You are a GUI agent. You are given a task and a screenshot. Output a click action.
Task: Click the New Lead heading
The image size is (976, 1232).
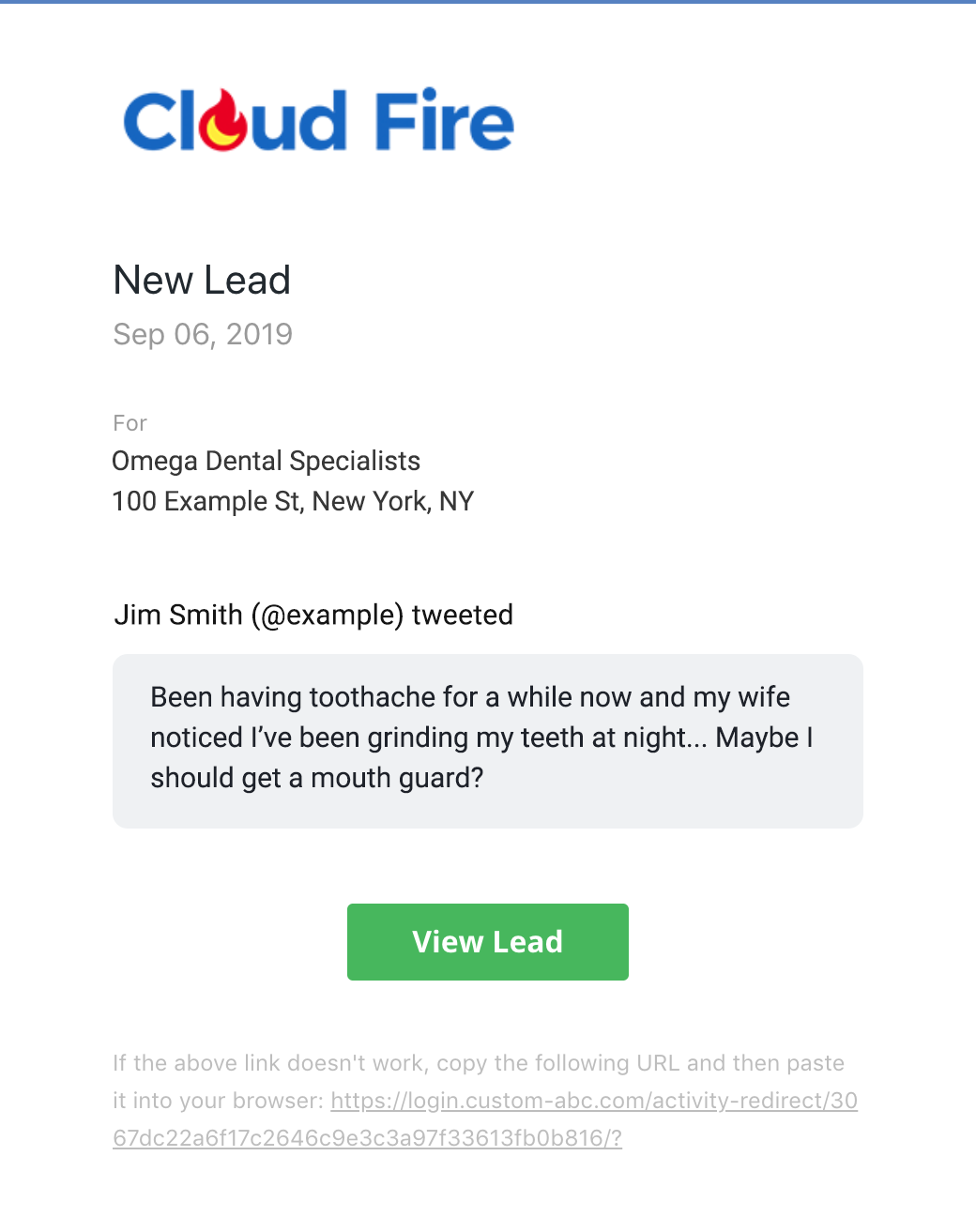tap(202, 280)
